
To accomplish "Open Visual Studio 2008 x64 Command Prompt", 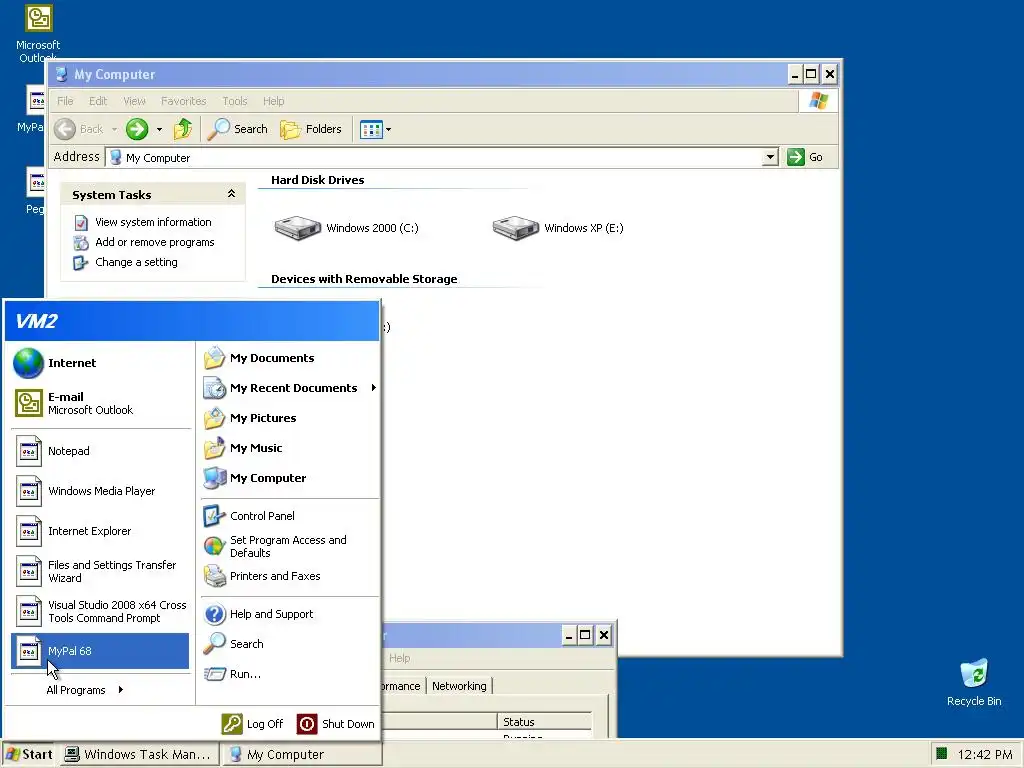I will [100, 611].
